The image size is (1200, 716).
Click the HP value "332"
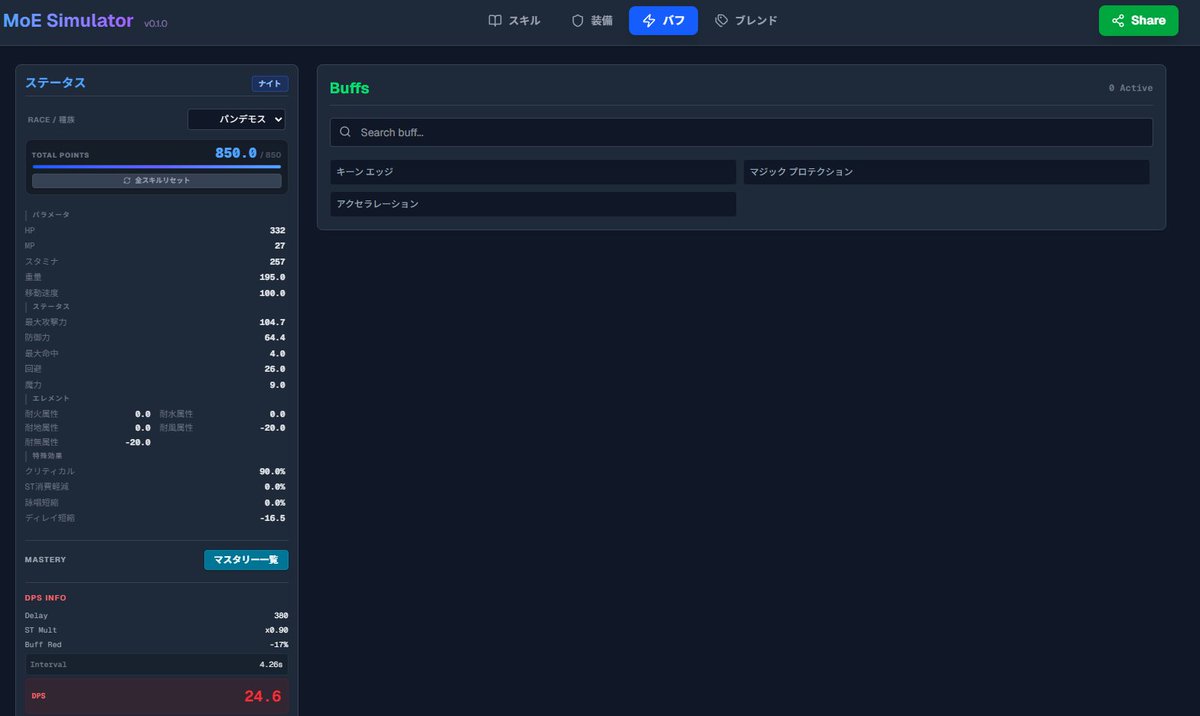coord(277,230)
